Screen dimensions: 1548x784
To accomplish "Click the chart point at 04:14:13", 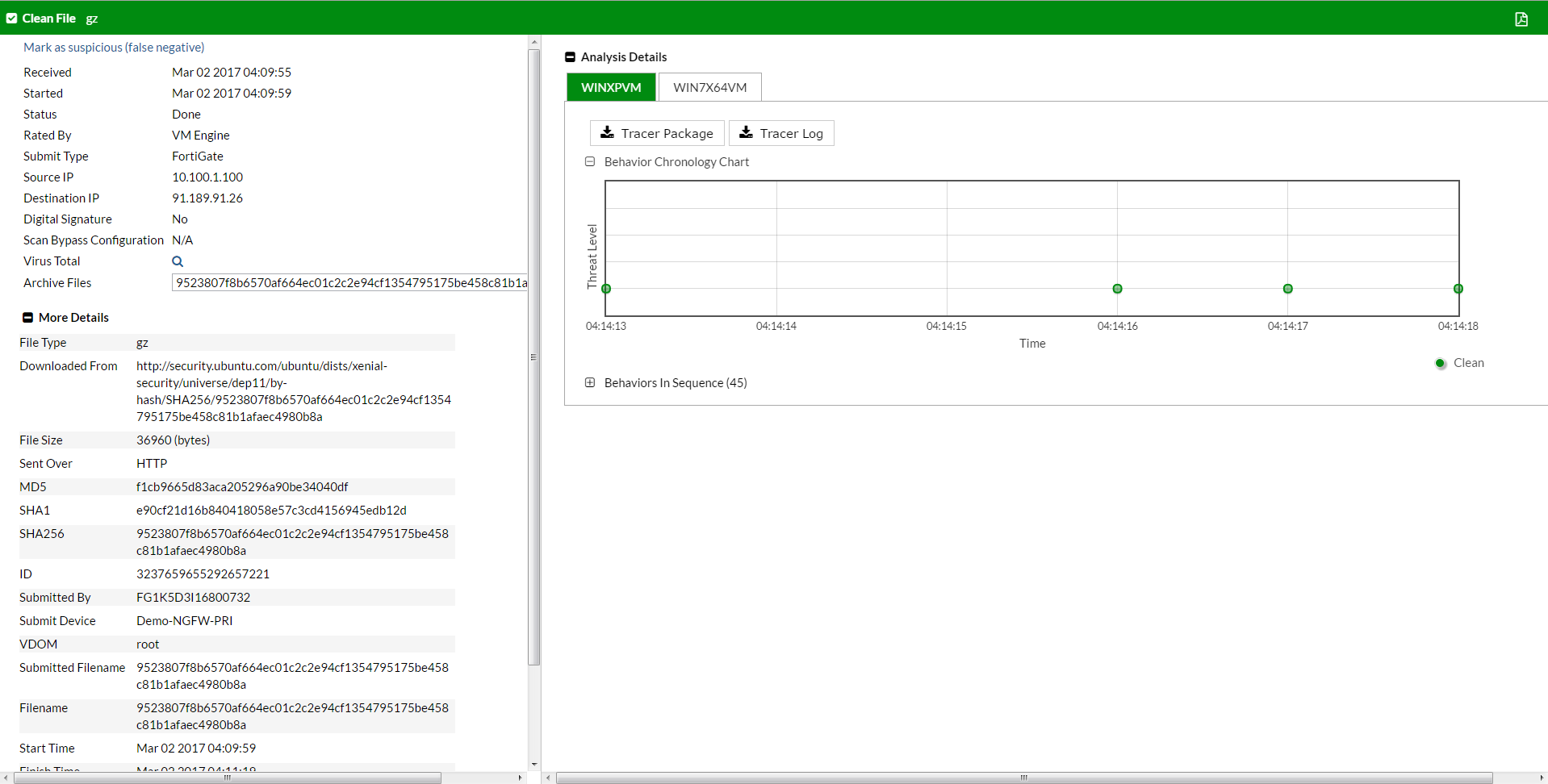I will click(x=606, y=289).
